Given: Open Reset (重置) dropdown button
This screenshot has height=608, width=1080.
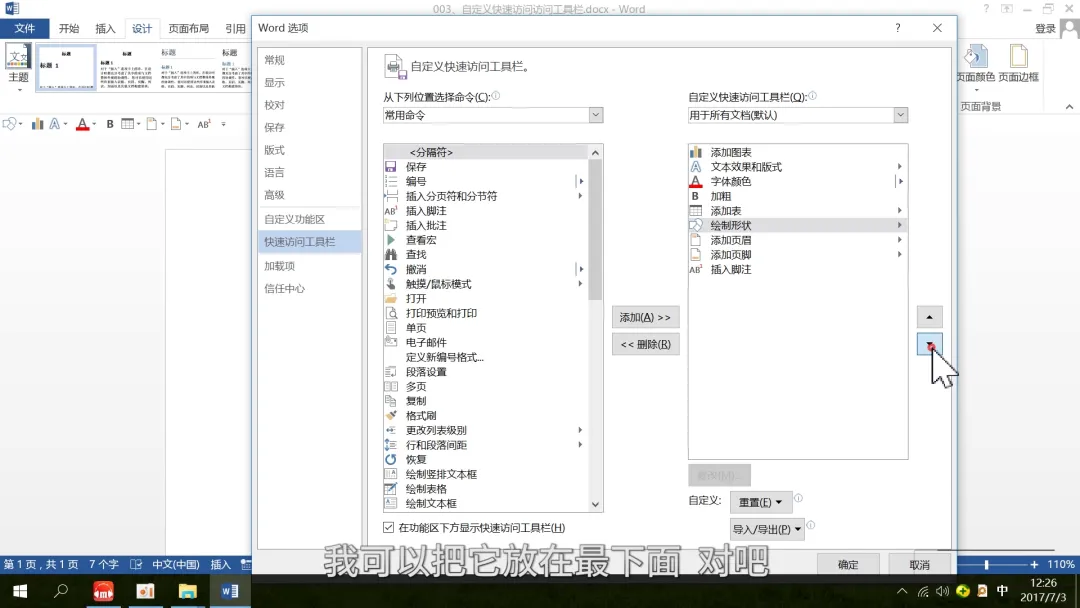Looking at the screenshot, I should click(760, 502).
